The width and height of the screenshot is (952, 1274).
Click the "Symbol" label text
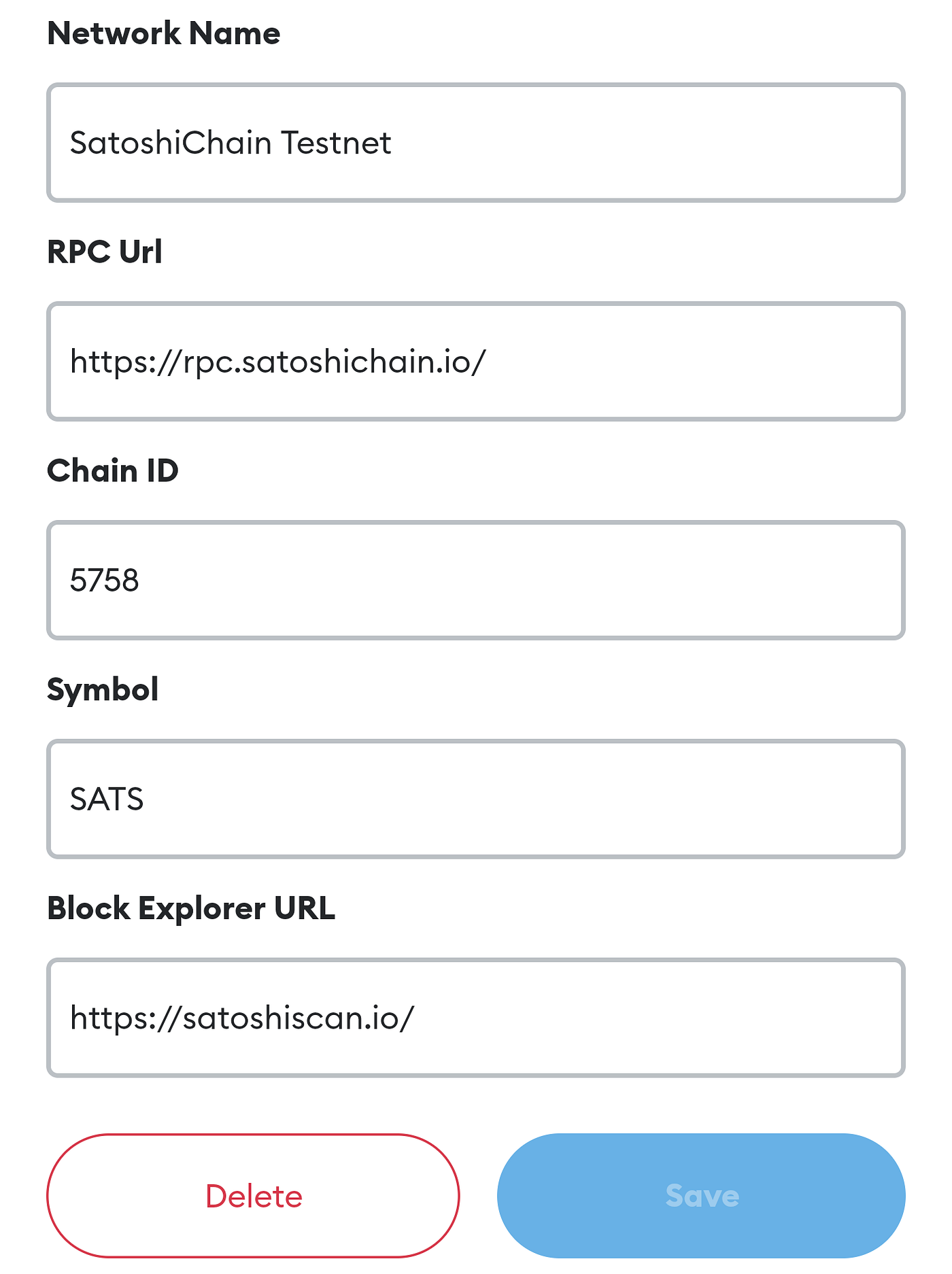pos(103,689)
